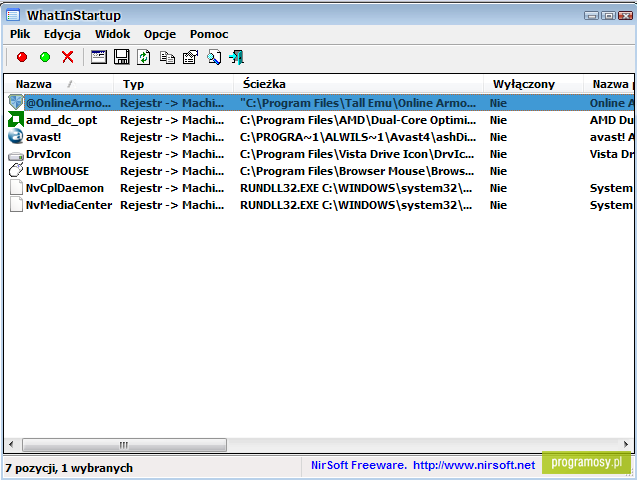This screenshot has height=480, width=637.
Task: Click the AMD Du product name cell
Action: 611,120
